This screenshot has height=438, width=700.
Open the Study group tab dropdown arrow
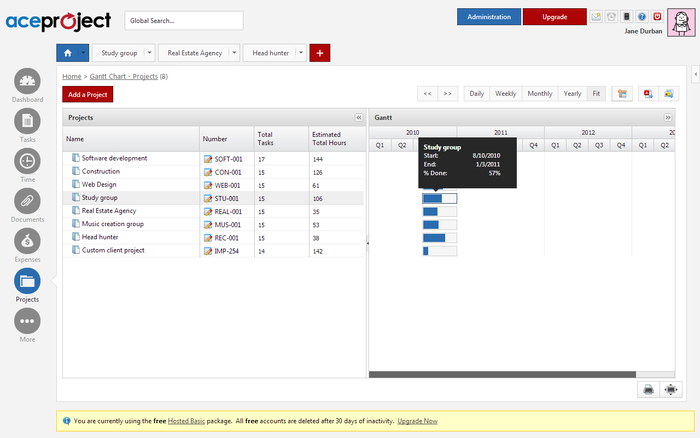coord(150,52)
